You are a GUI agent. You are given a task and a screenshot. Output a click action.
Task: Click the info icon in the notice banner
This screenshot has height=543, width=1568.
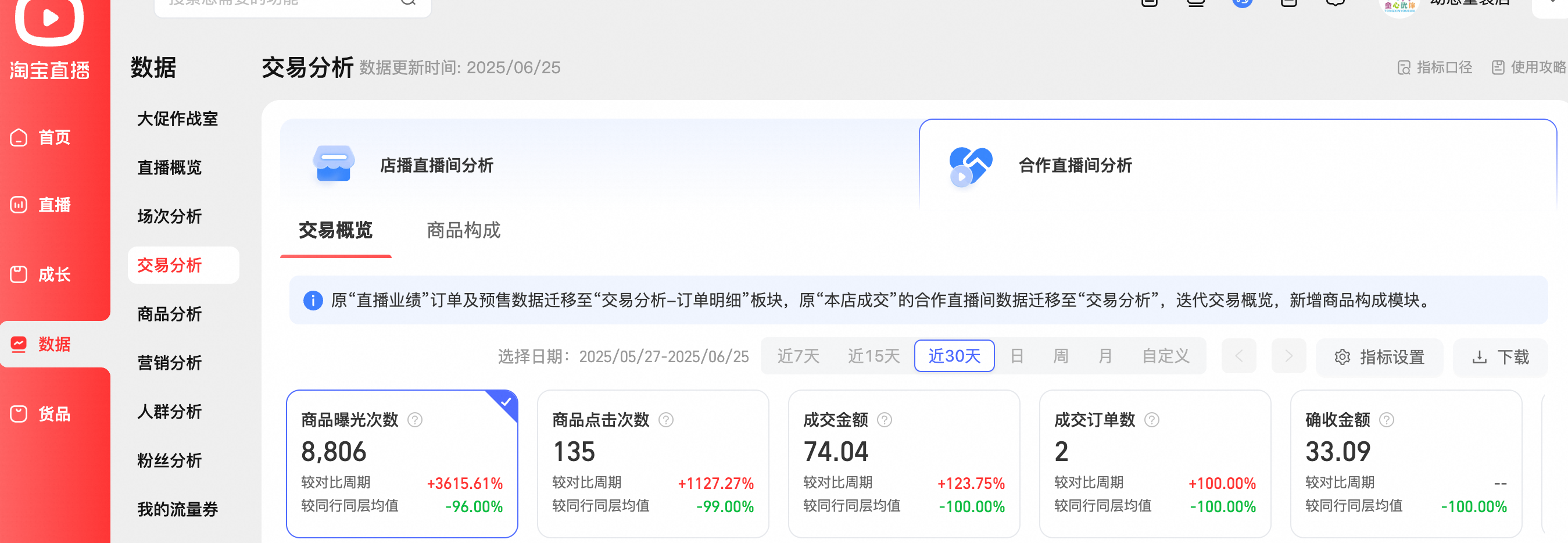[313, 300]
